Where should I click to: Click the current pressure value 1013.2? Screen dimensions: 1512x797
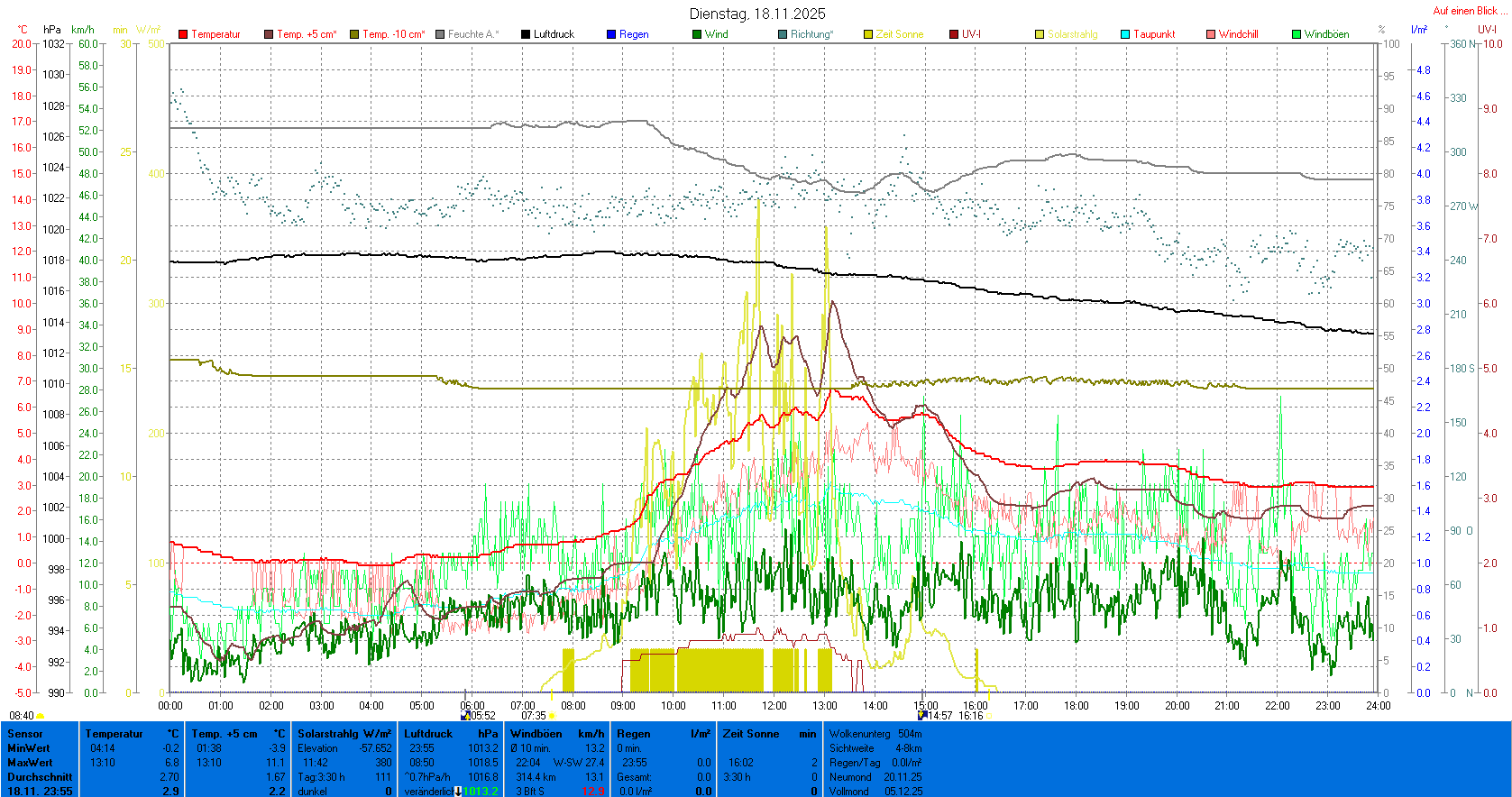480,792
